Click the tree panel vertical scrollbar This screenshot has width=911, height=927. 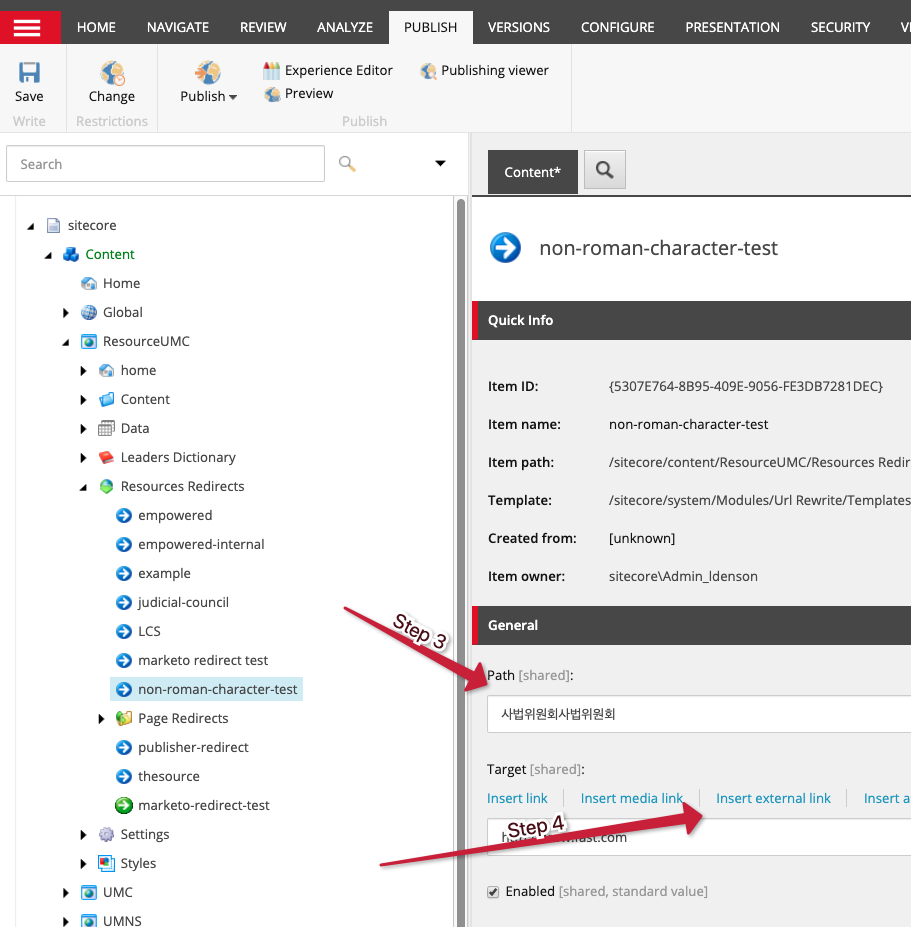[461, 562]
